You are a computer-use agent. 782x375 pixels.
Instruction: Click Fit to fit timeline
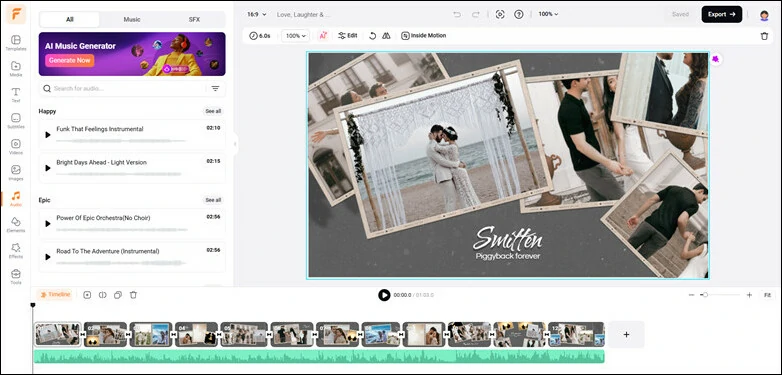(x=767, y=295)
